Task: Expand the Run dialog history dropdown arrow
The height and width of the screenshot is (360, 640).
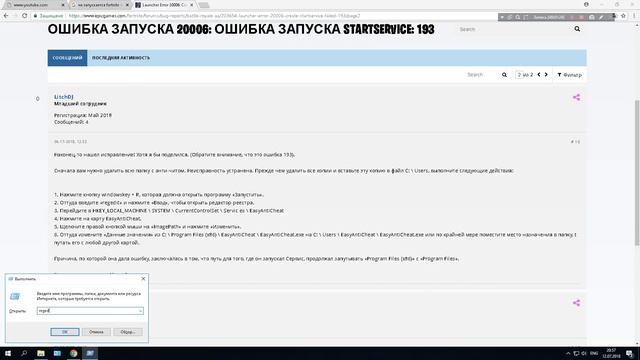Action: coord(140,311)
